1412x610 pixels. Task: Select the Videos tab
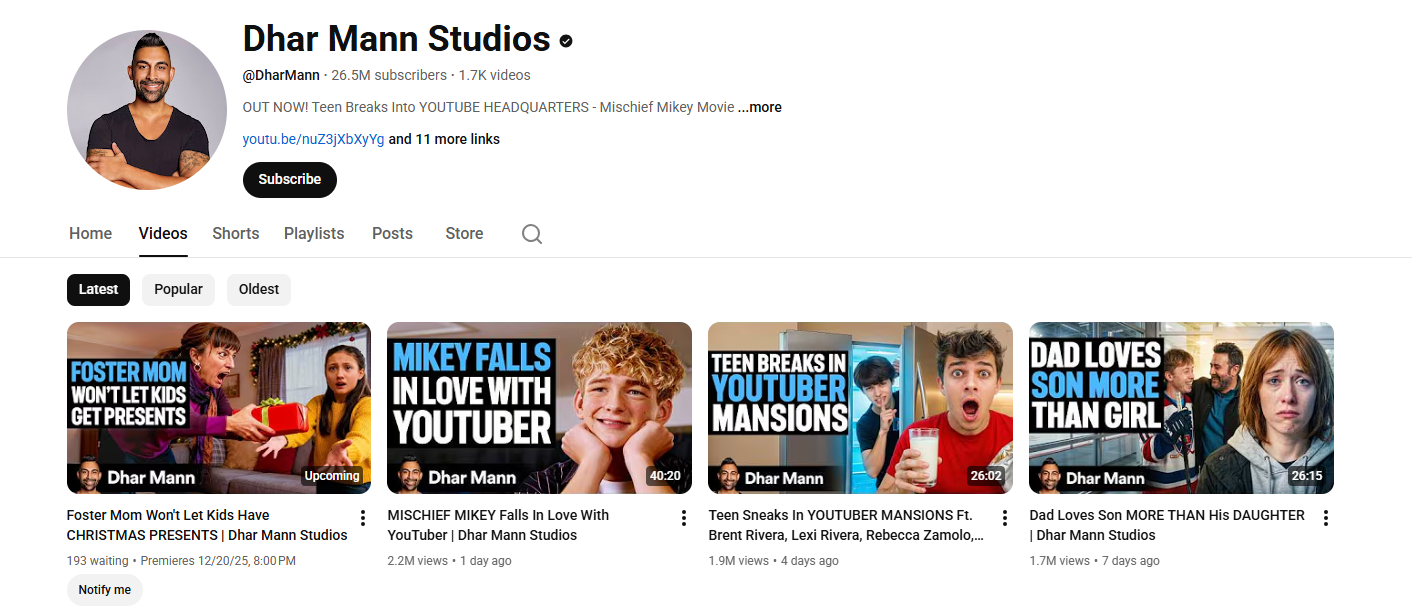click(163, 233)
